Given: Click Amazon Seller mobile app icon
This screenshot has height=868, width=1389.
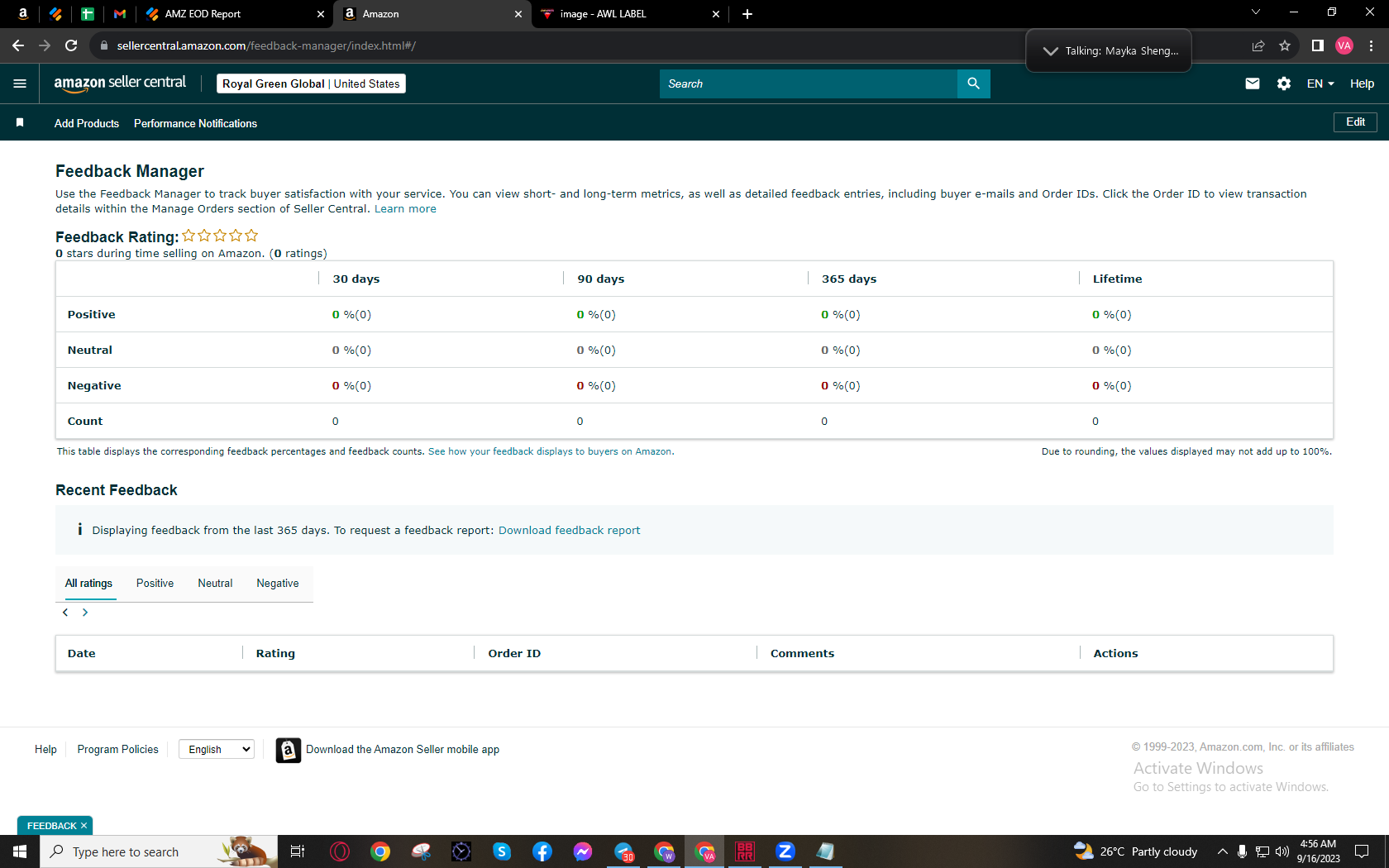Looking at the screenshot, I should click(x=288, y=750).
